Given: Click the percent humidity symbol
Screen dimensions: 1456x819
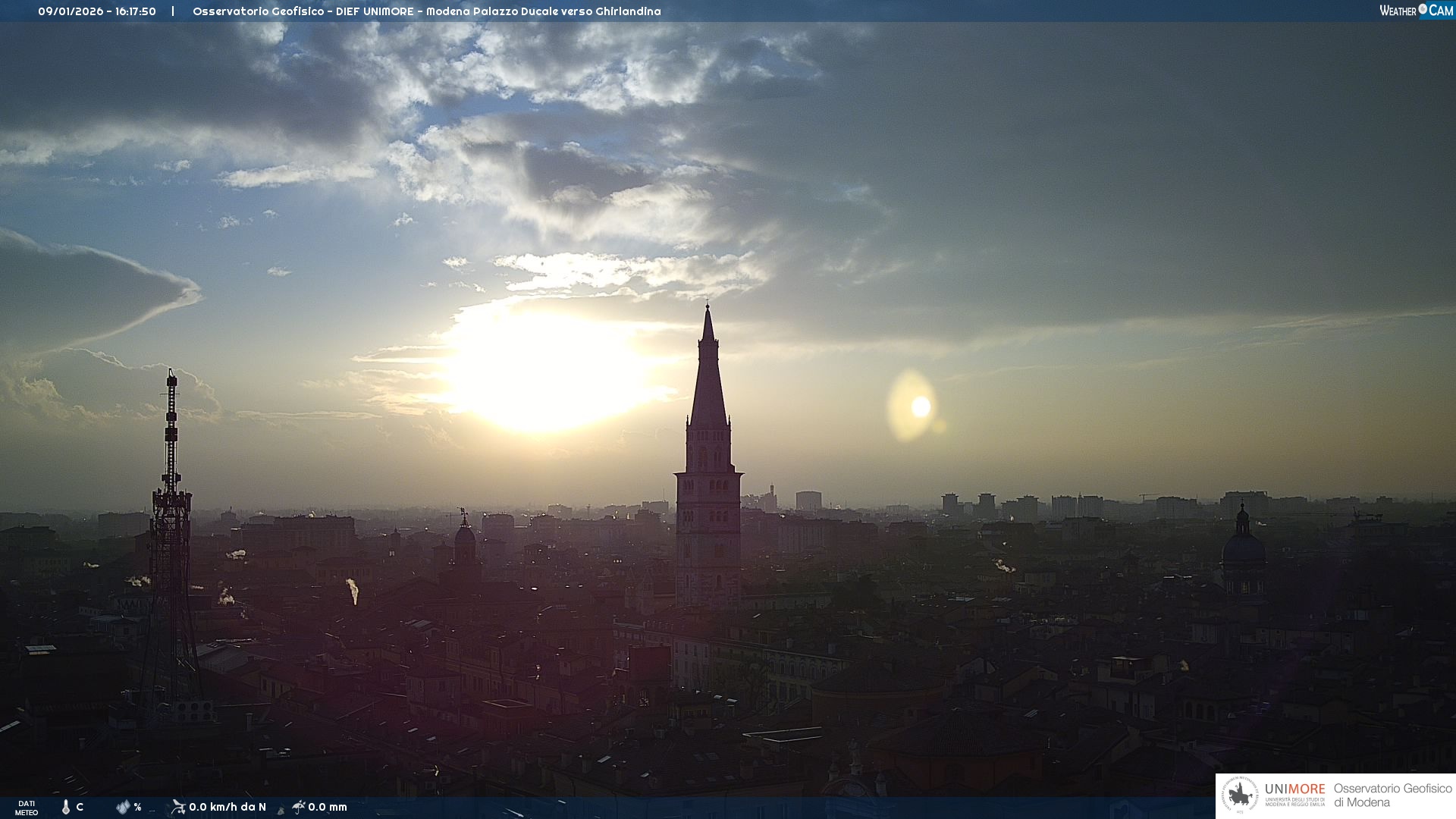Looking at the screenshot, I should [137, 807].
